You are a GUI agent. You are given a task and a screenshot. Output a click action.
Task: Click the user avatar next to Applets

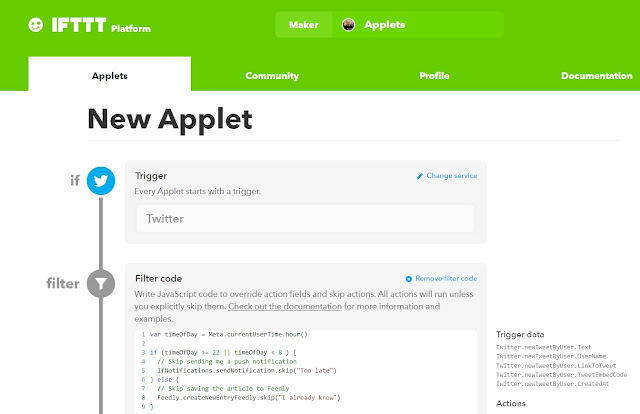click(x=348, y=25)
